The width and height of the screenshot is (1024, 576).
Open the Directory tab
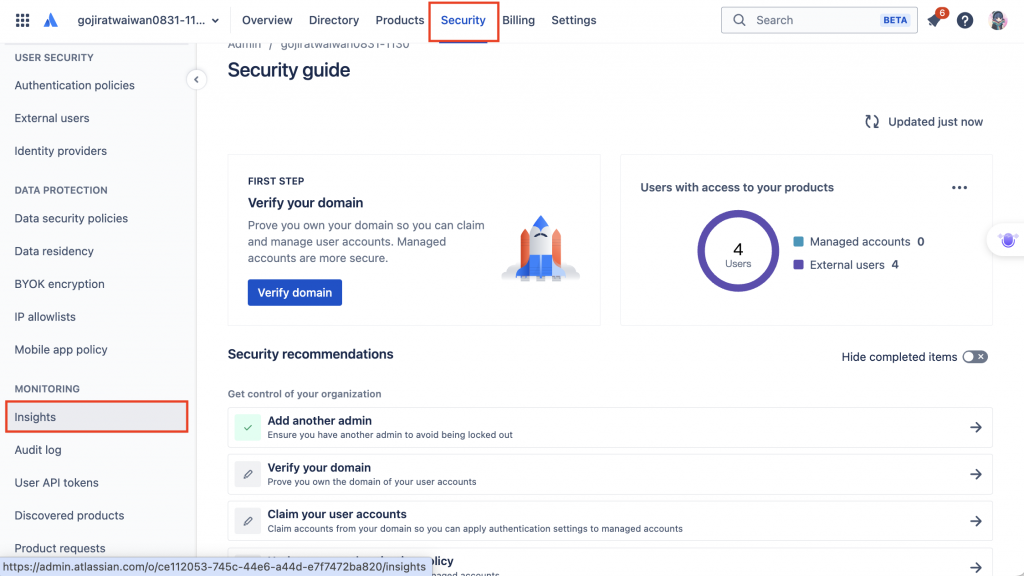coord(334,20)
